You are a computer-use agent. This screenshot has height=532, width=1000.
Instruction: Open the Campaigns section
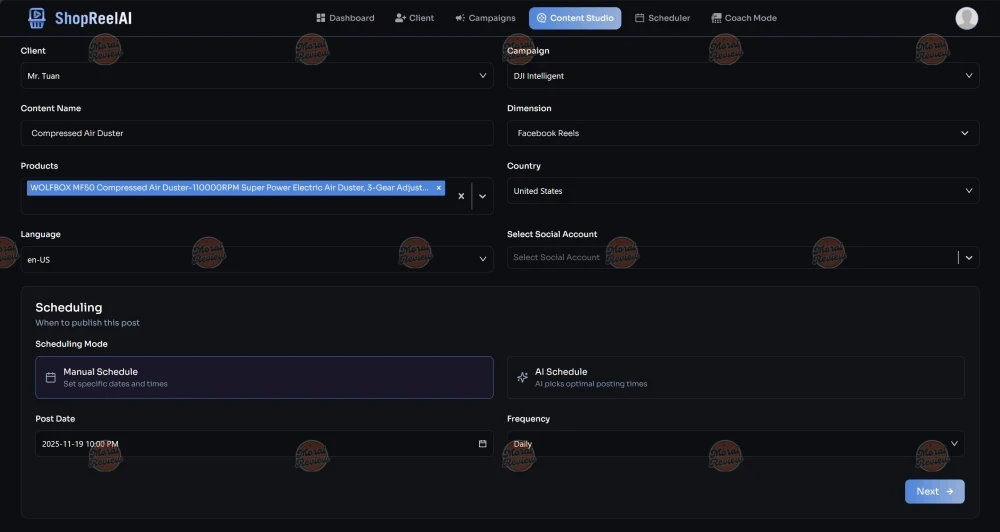coord(485,18)
